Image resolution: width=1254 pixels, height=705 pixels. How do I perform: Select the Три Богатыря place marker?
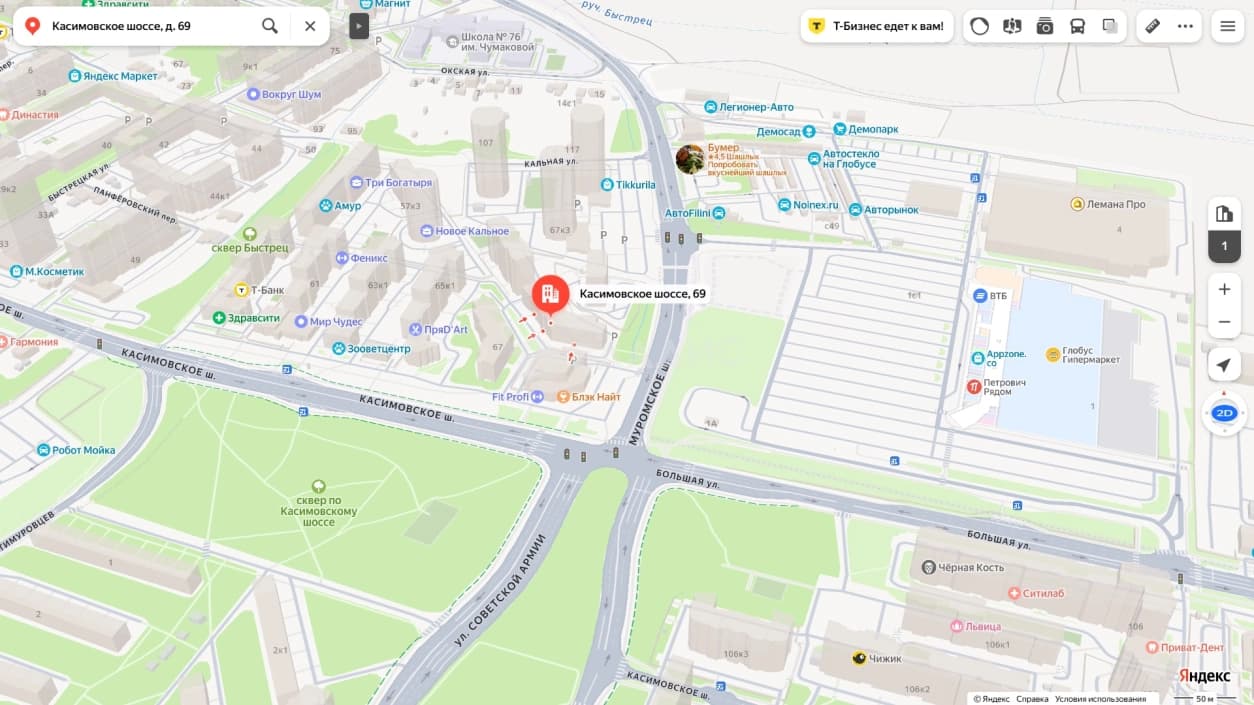(x=357, y=183)
